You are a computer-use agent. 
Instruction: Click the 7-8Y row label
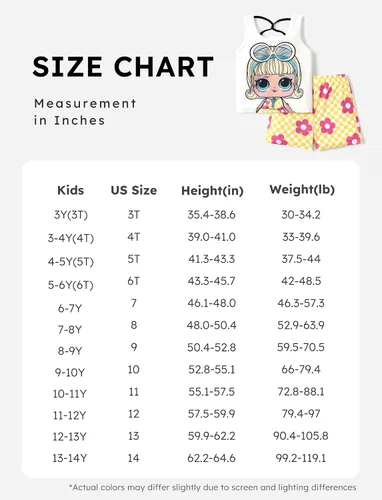coord(70,330)
